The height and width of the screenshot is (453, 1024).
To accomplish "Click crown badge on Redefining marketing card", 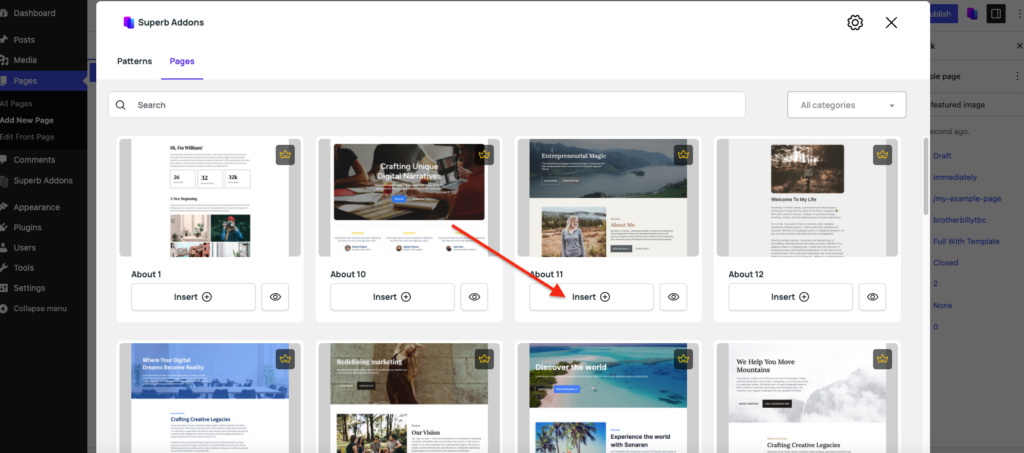I will point(484,358).
